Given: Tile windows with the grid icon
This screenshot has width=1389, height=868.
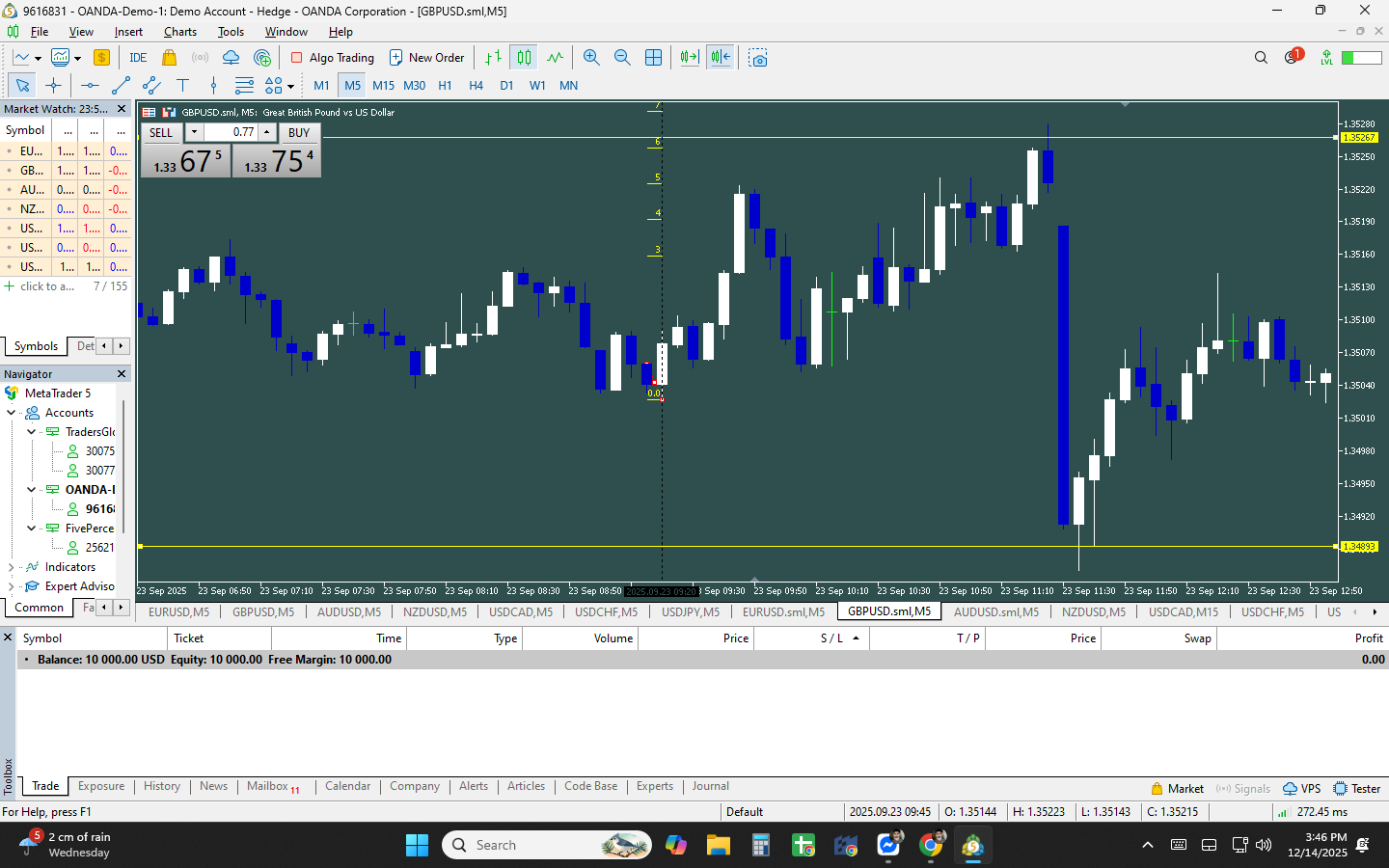Looking at the screenshot, I should tap(653, 58).
